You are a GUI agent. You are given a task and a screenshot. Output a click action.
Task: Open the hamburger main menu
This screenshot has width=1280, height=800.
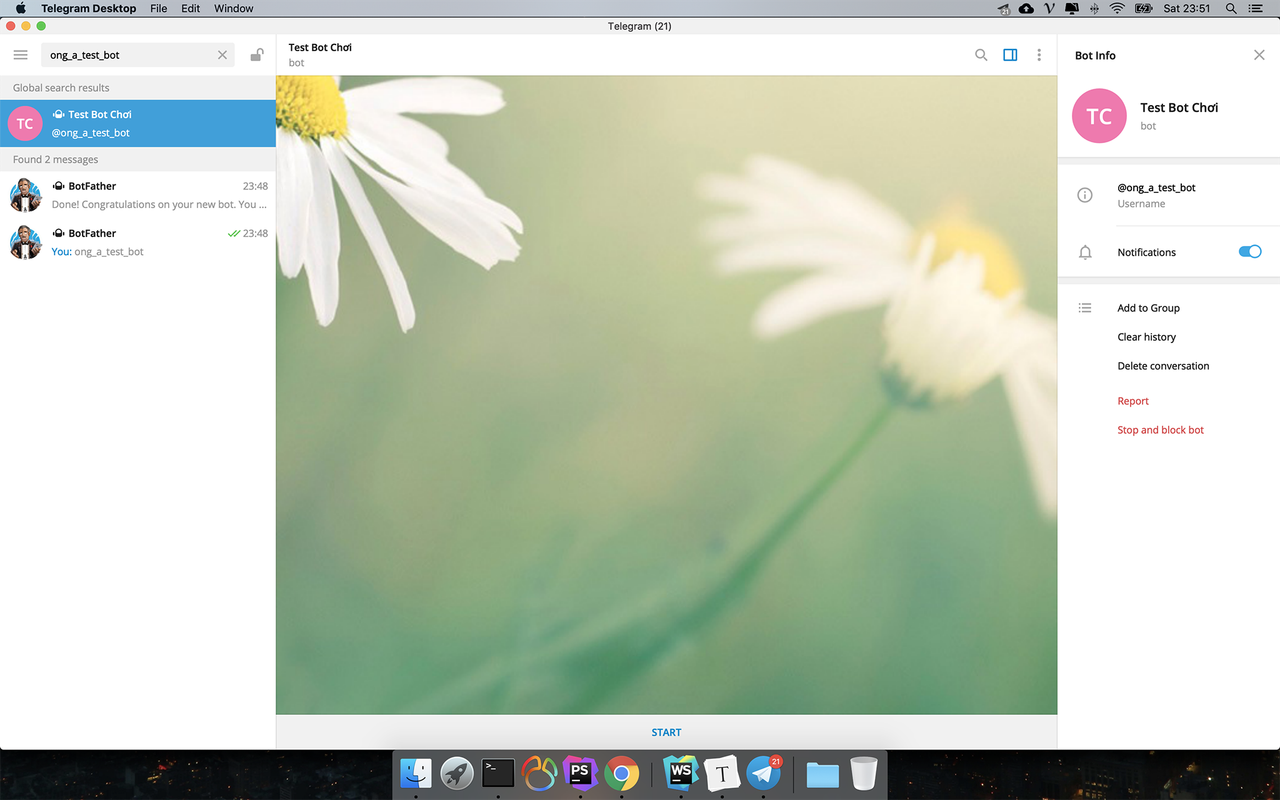tap(20, 55)
